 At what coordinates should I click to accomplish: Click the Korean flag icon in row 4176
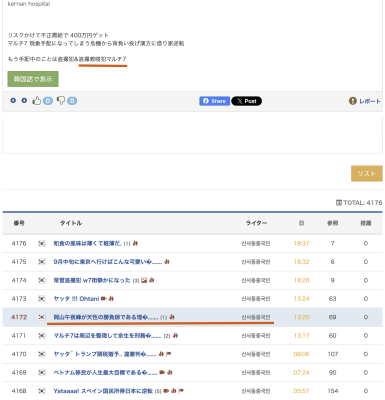coord(42,244)
